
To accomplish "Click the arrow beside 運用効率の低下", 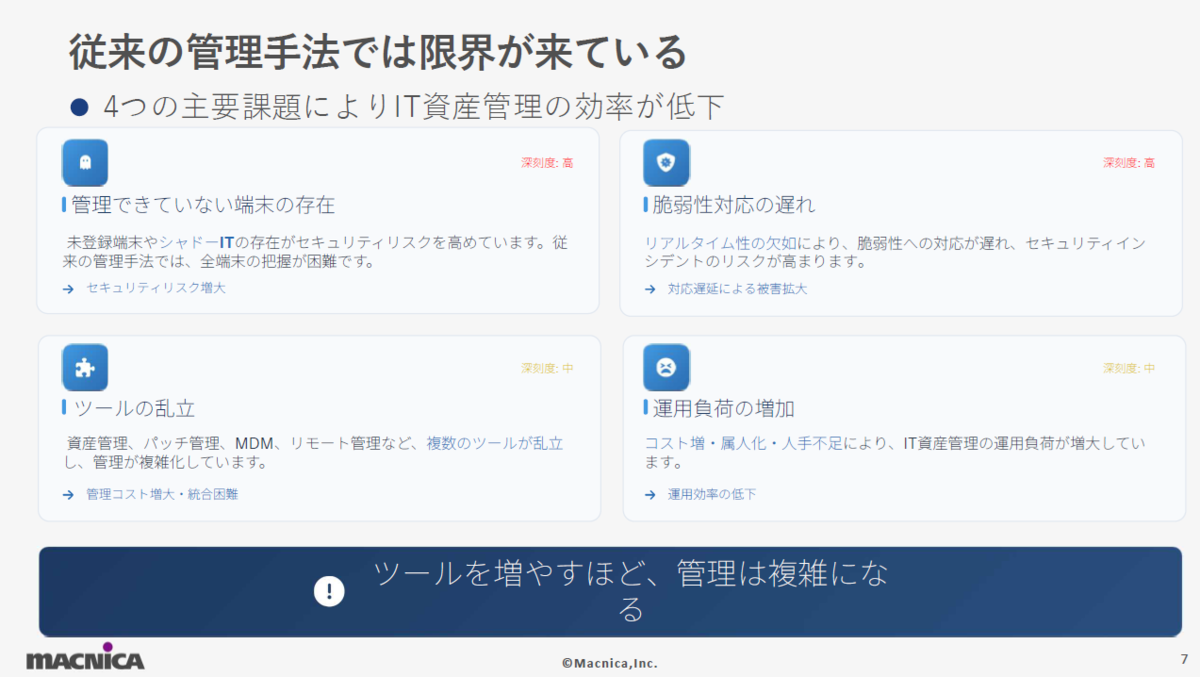I will coord(650,494).
